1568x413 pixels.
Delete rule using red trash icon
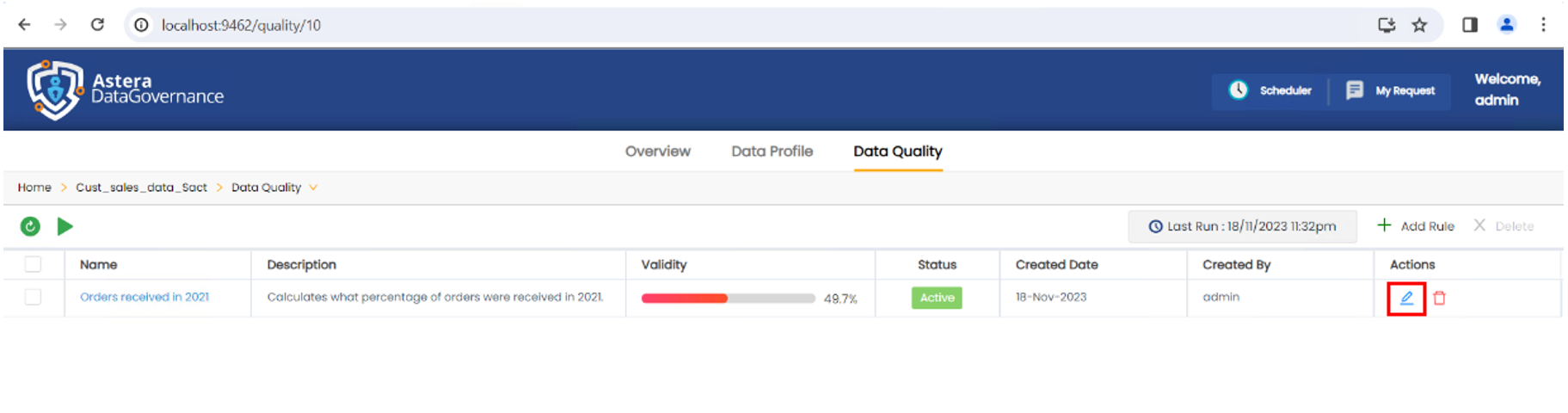point(1439,298)
